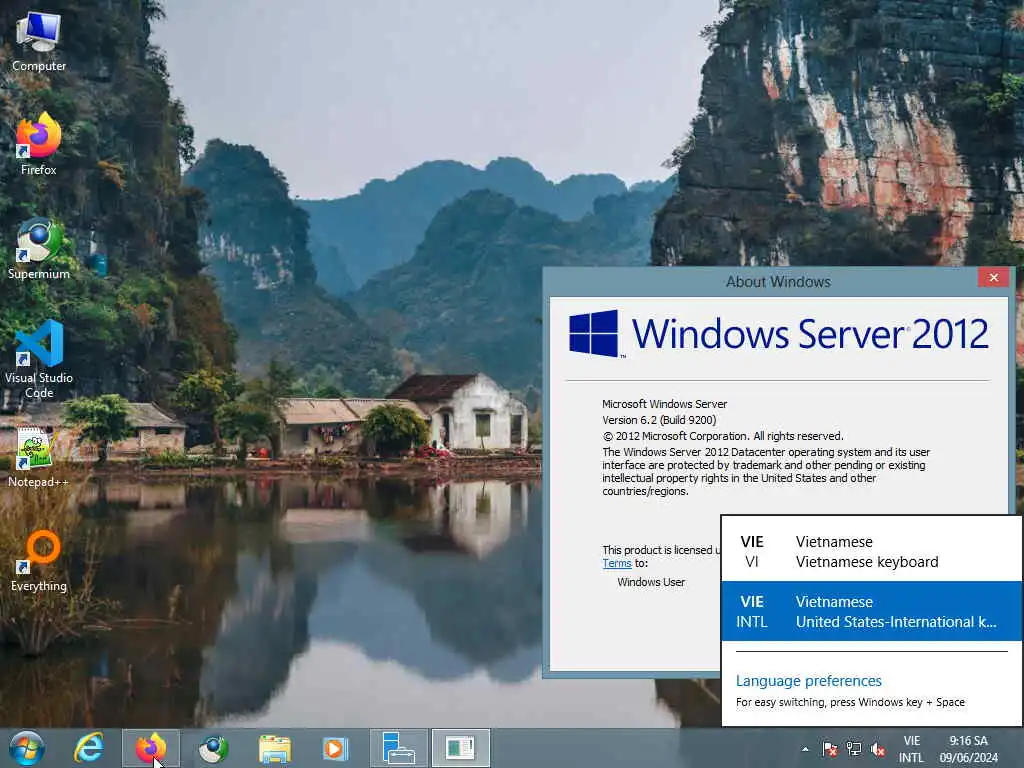
Task: Open Server Manager from the taskbar
Action: point(398,748)
